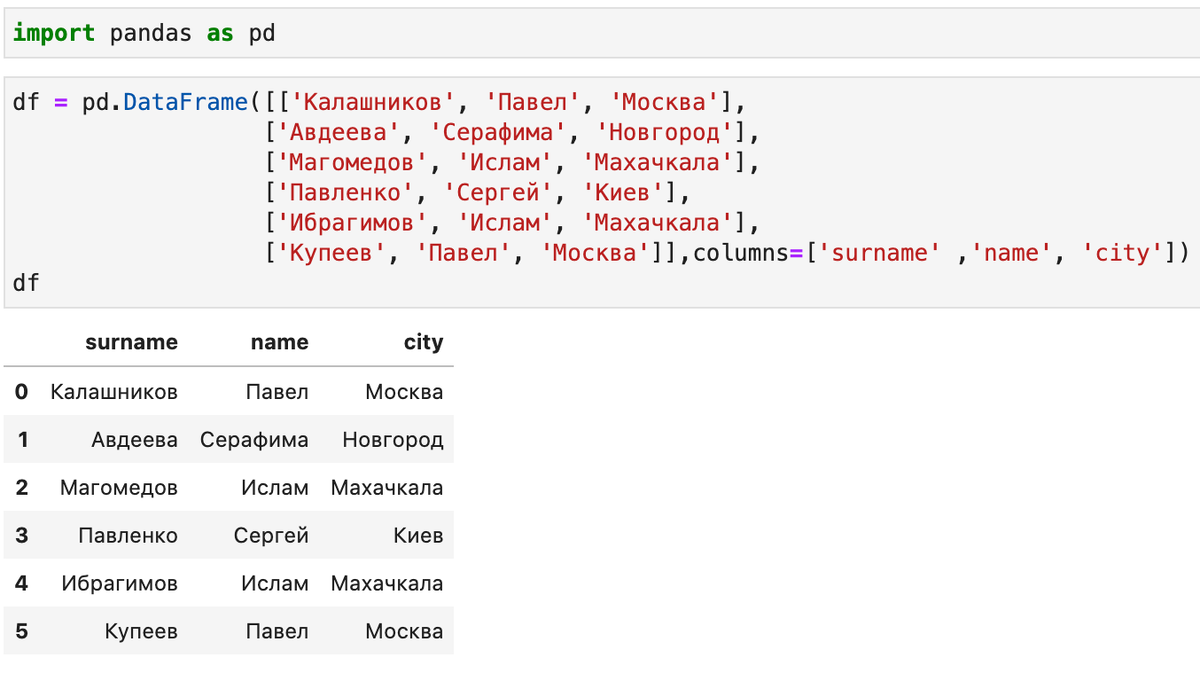Viewport: 1200px width, 681px height.
Task: Click the Калашников cell in the output table
Action: (114, 392)
